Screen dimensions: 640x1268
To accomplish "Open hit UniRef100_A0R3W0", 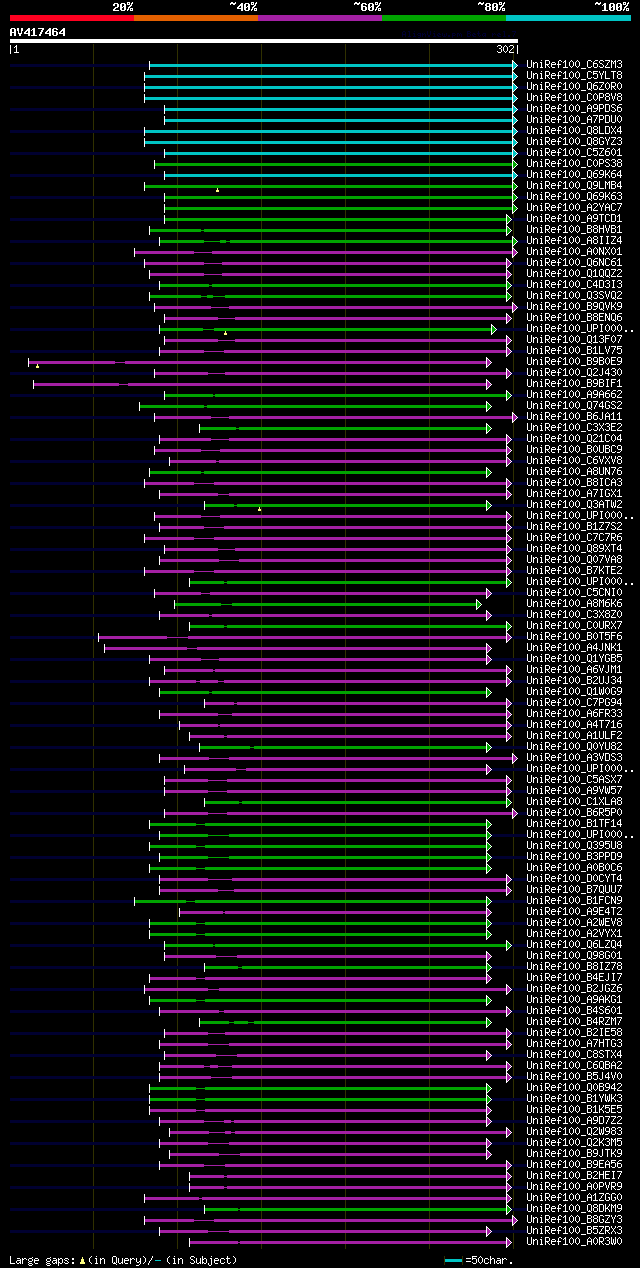I will click(574, 1241).
